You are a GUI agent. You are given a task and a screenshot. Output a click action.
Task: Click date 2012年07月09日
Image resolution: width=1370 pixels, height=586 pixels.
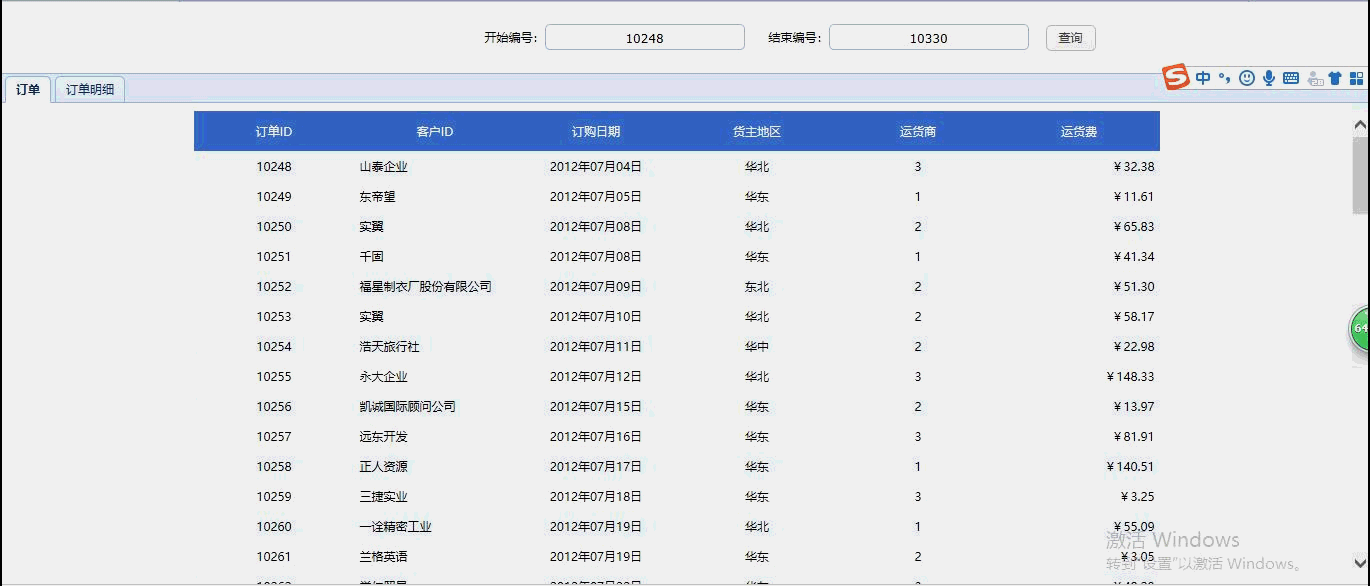596,287
